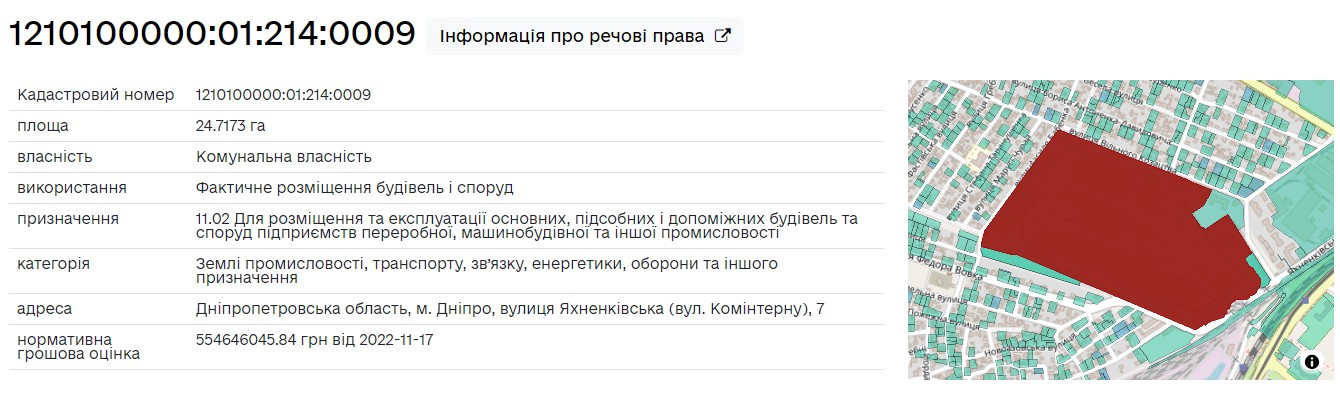Click the large cadastral number heading
This screenshot has height=400, width=1340.
coord(212,34)
